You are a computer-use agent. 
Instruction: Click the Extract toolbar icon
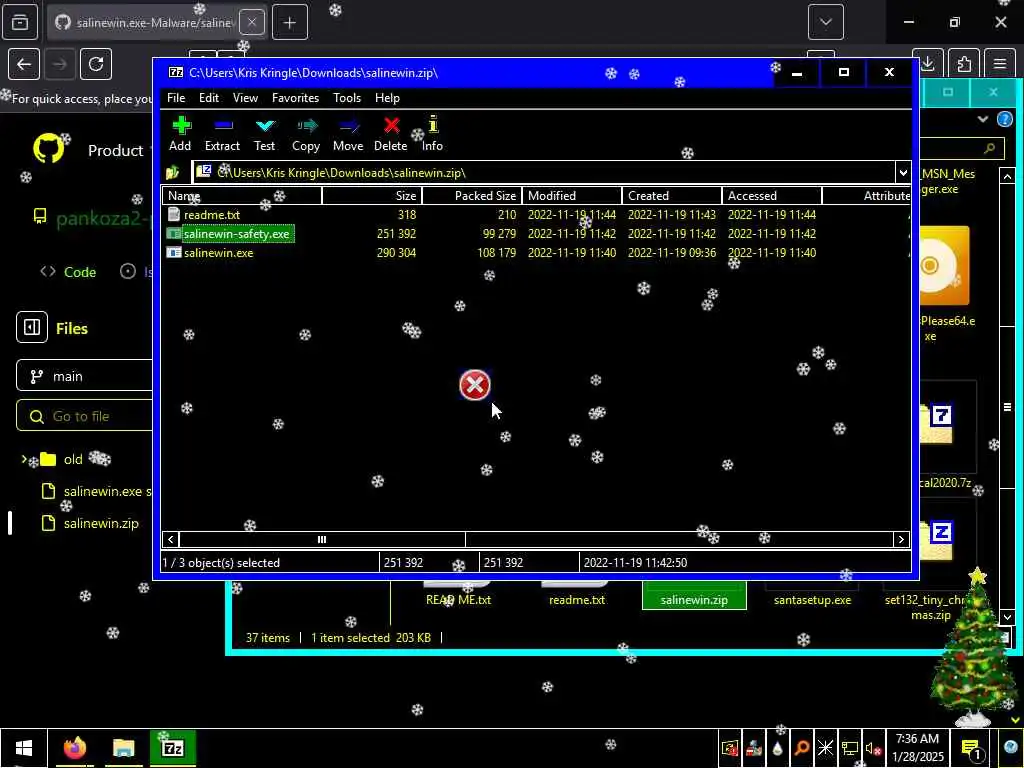coord(222,134)
